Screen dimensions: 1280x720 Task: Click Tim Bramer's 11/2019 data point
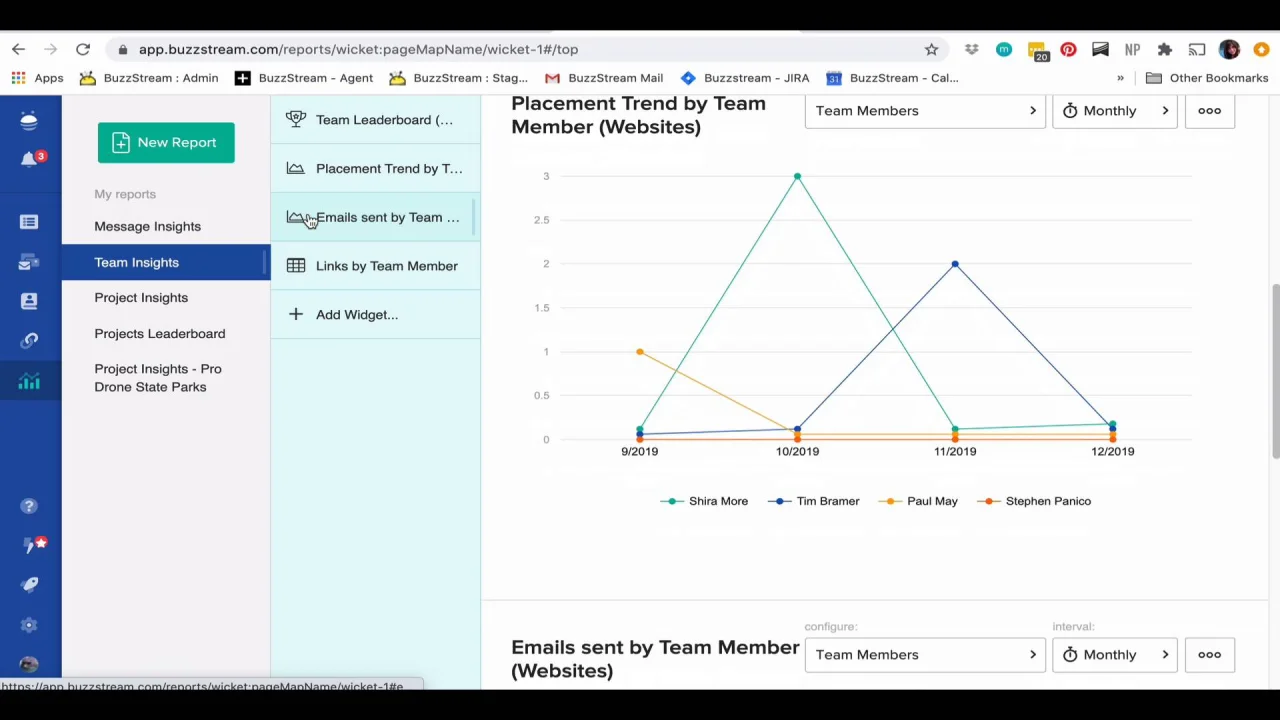coord(955,265)
